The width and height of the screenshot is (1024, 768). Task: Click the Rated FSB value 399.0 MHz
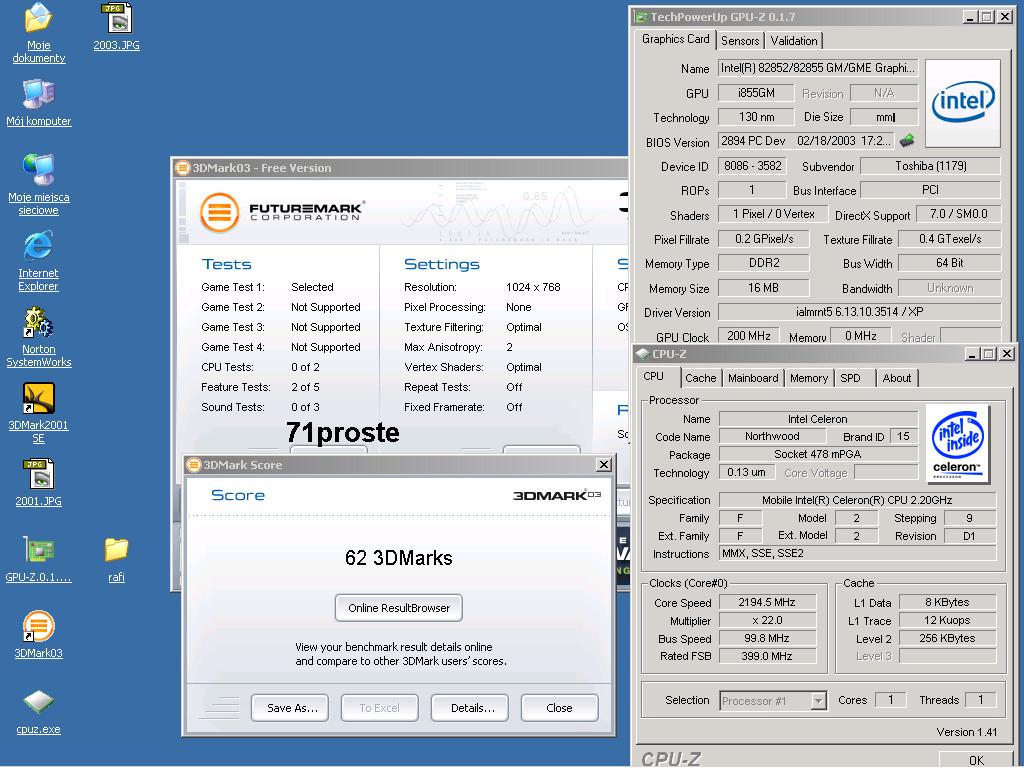pyautogui.click(x=767, y=656)
